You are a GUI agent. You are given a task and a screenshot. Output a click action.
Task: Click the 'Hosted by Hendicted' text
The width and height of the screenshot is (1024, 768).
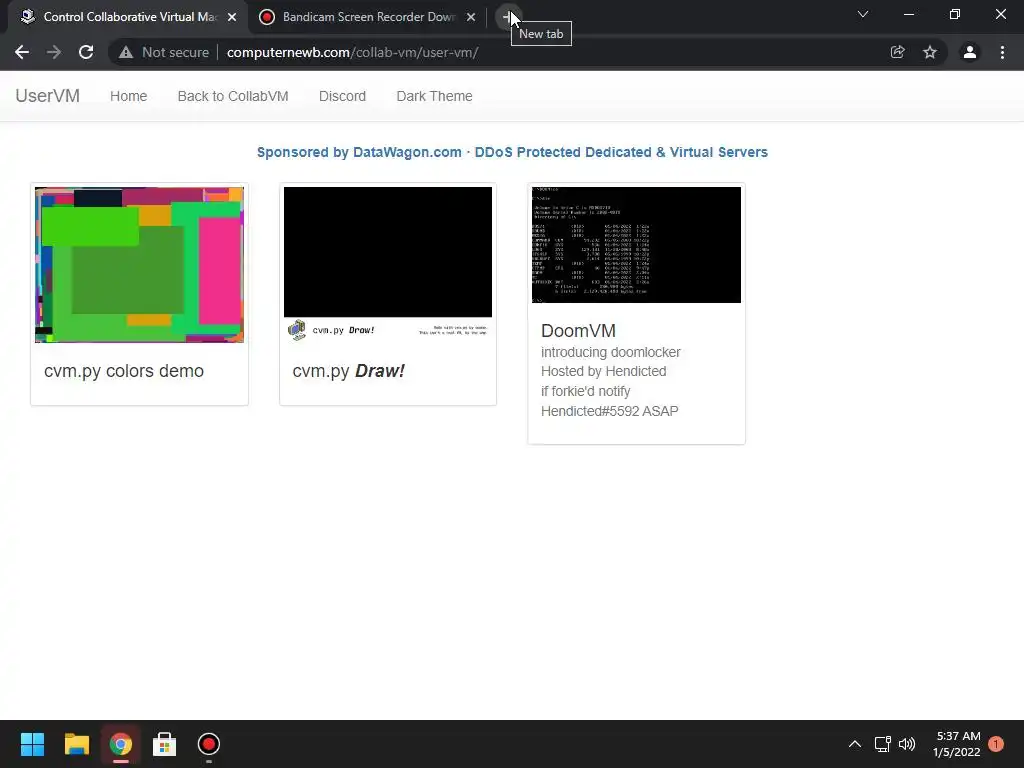click(x=603, y=371)
